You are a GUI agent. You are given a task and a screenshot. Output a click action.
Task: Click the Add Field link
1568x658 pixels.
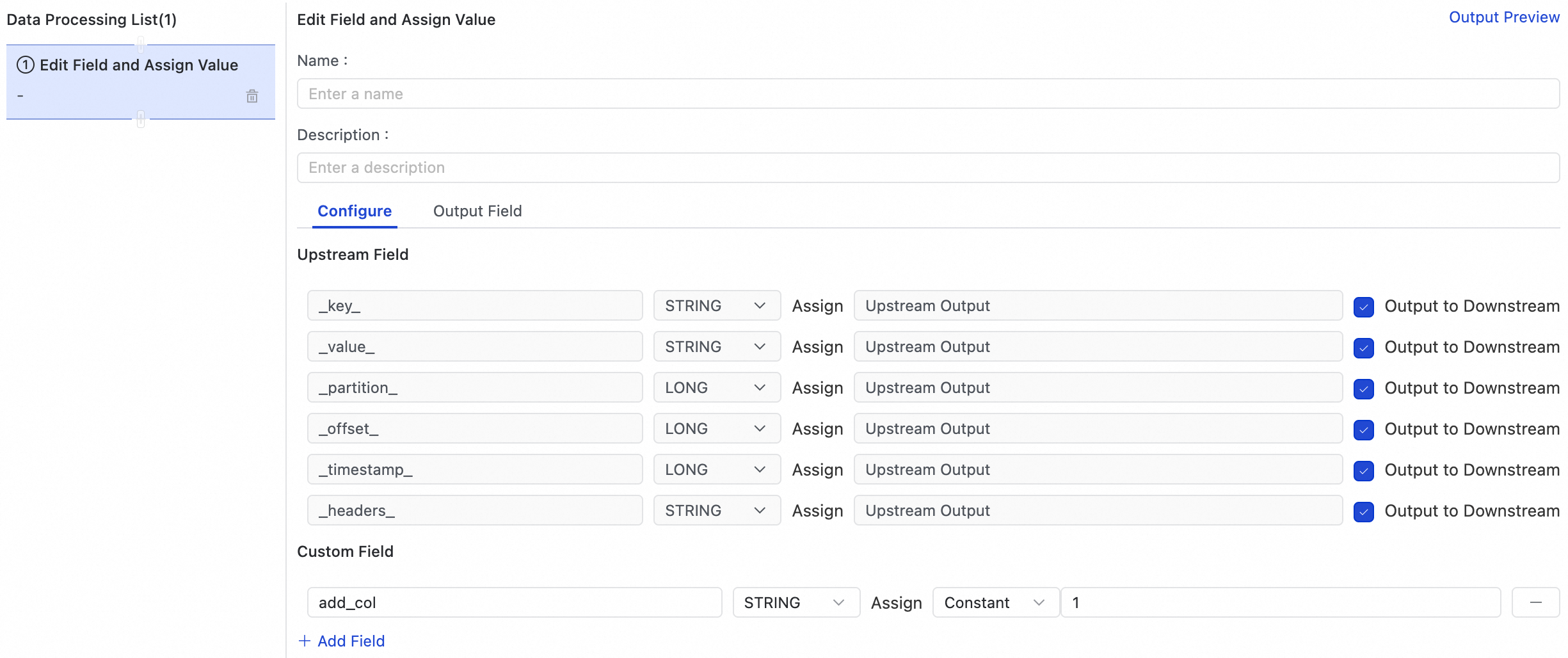point(351,641)
